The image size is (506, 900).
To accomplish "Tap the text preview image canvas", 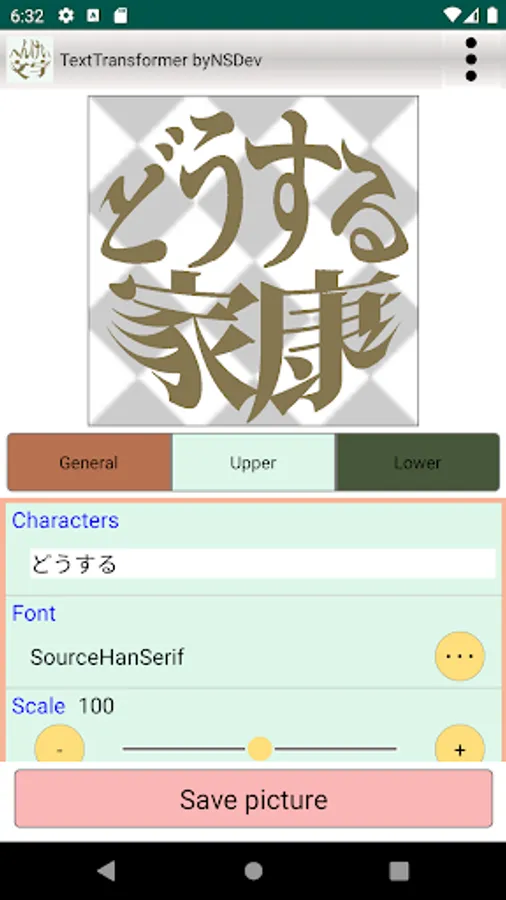I will click(x=253, y=261).
